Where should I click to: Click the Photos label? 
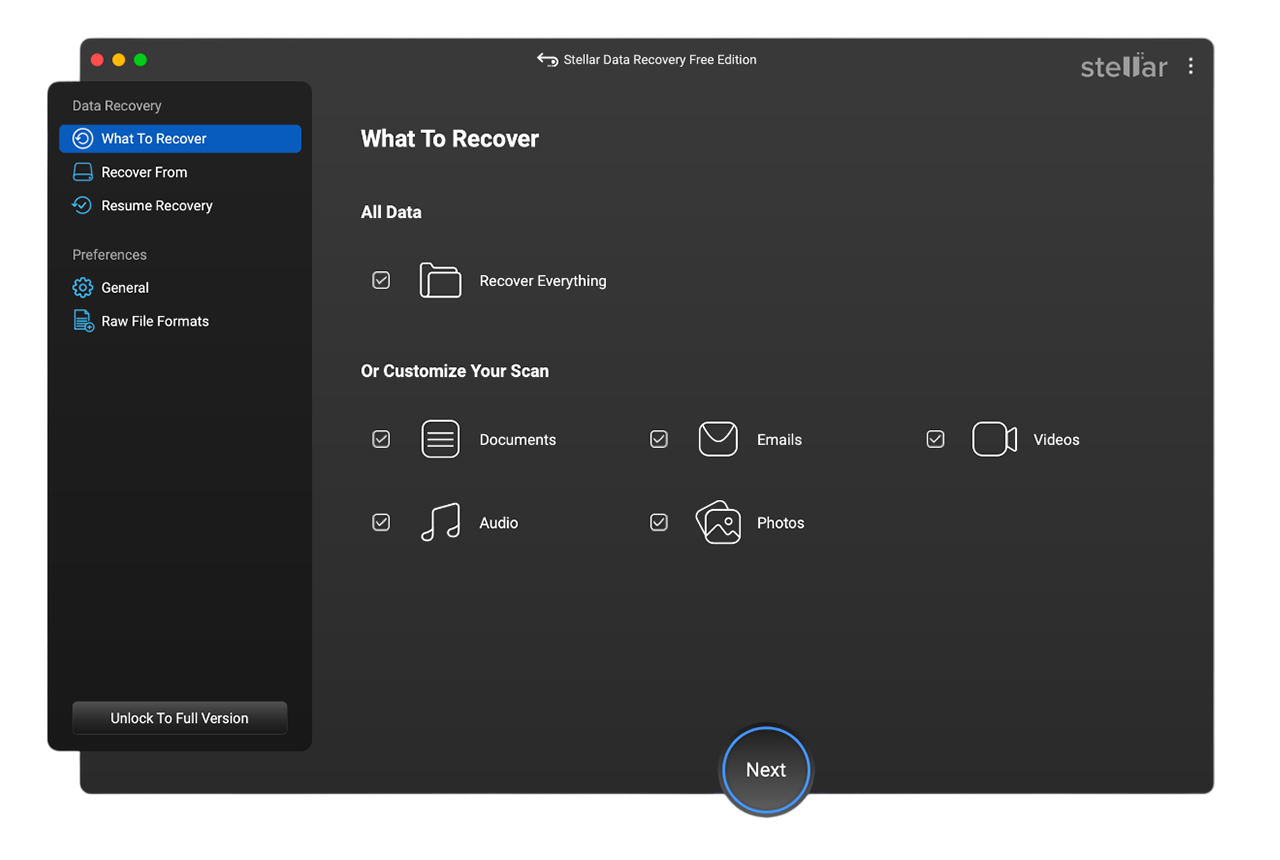point(781,522)
